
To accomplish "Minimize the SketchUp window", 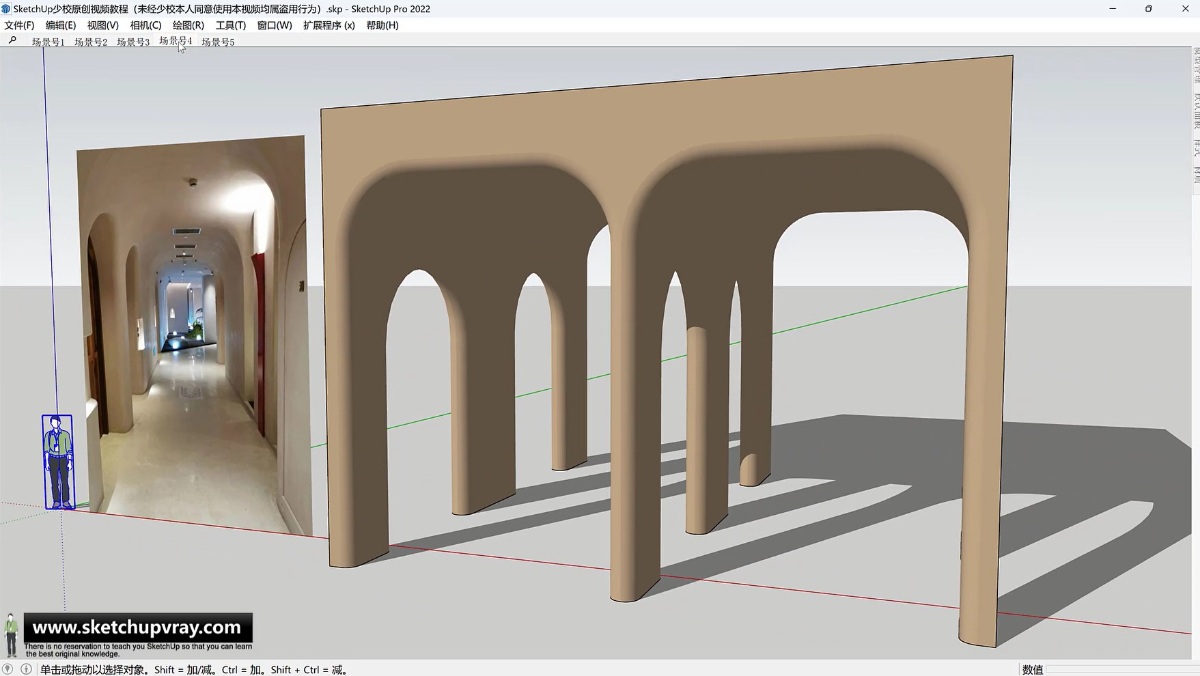I will (x=1115, y=8).
